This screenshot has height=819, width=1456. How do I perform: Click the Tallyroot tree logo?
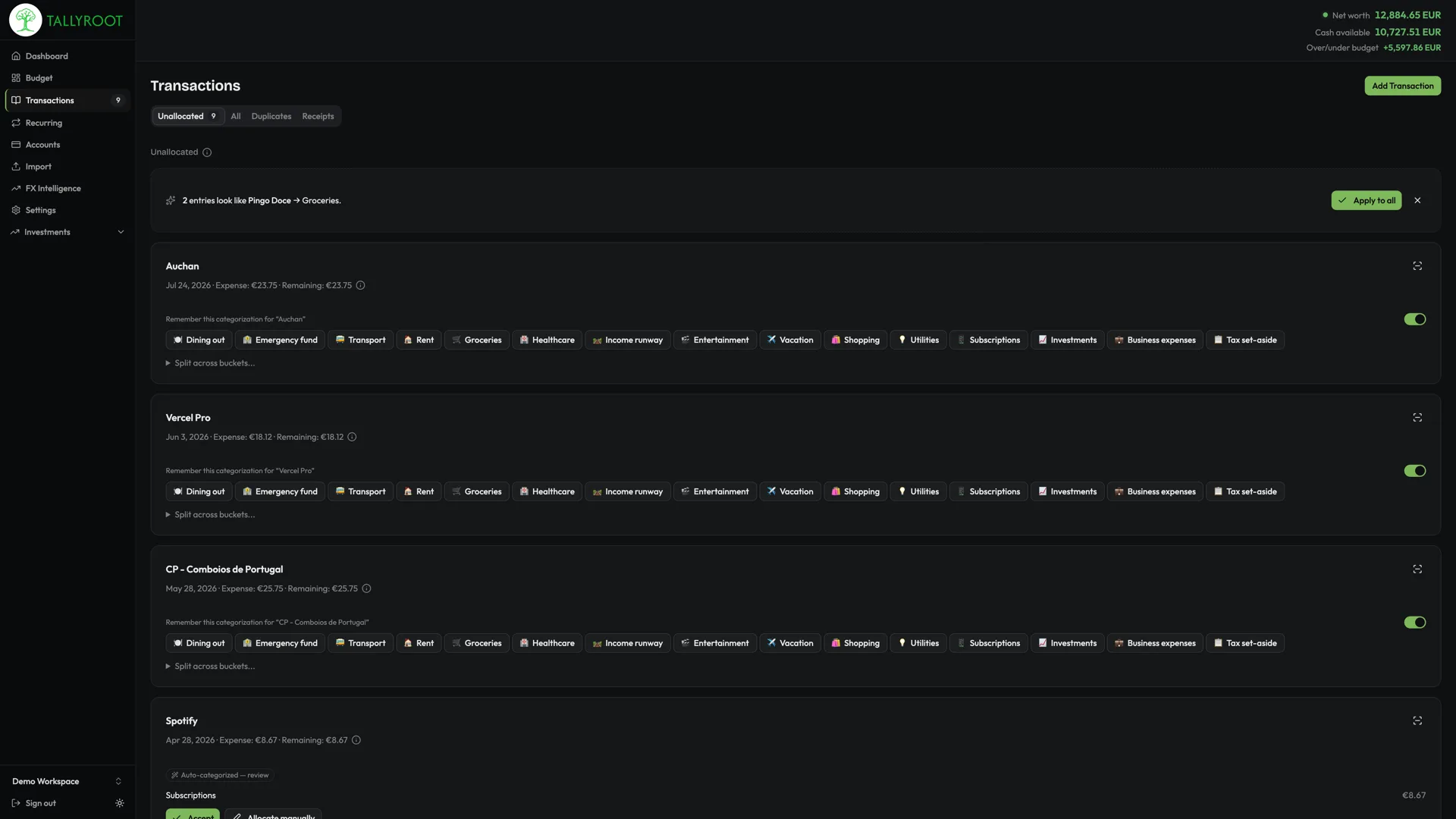pyautogui.click(x=25, y=20)
